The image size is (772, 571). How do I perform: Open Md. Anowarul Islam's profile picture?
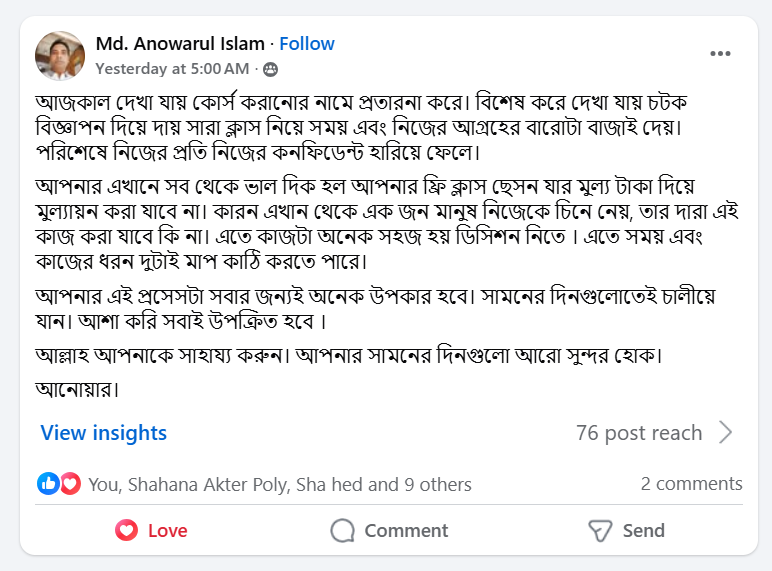click(x=60, y=55)
